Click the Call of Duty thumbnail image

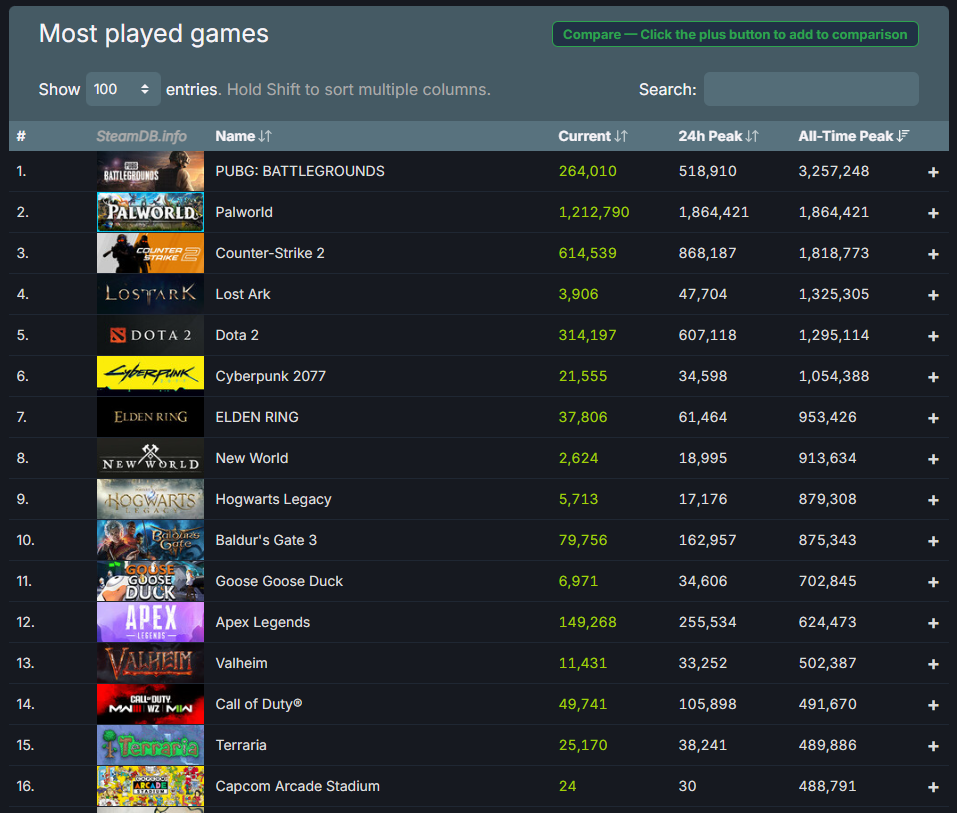(x=150, y=704)
